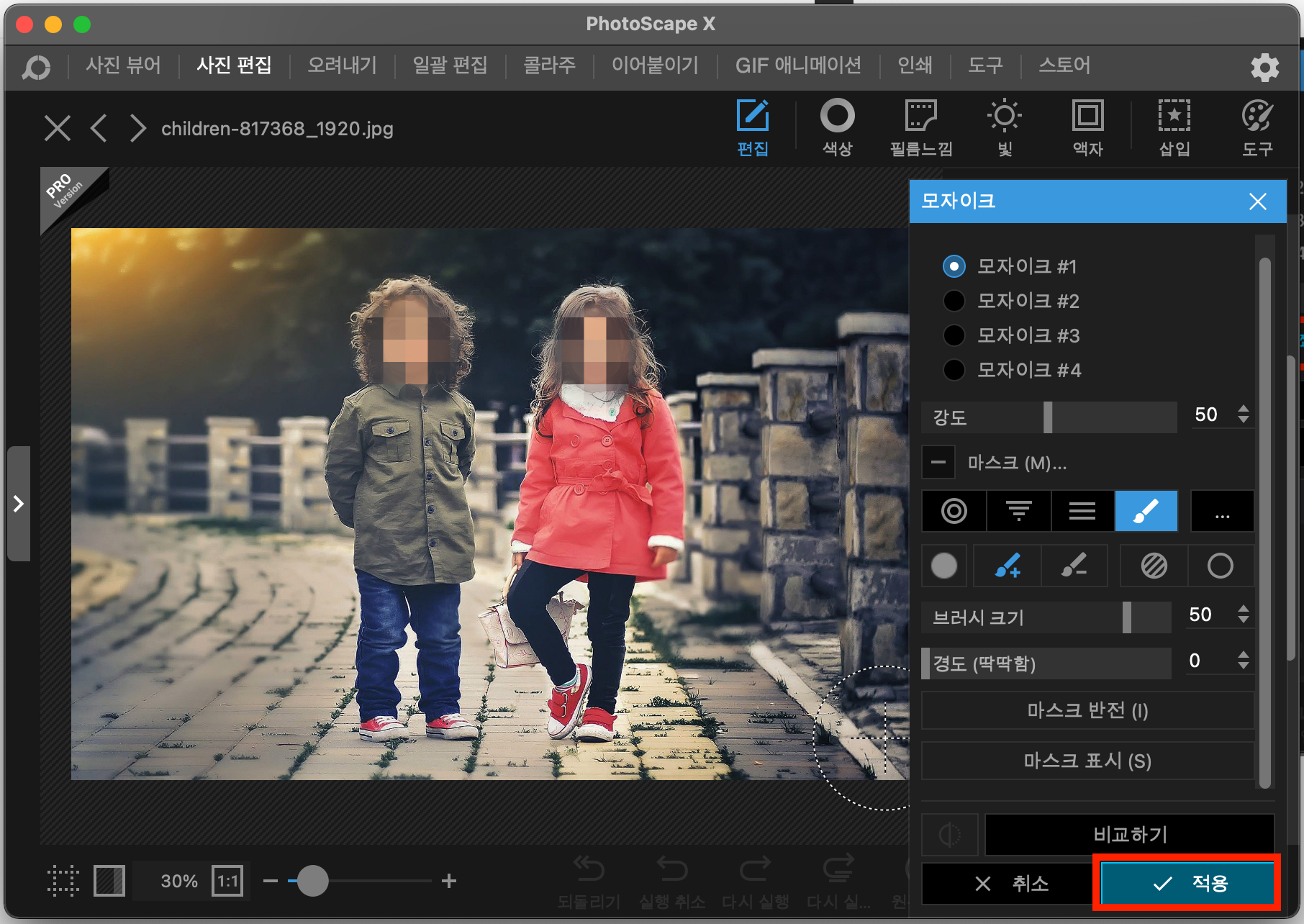
Task: Collapse the 마스크 (M) section
Action: click(x=938, y=463)
